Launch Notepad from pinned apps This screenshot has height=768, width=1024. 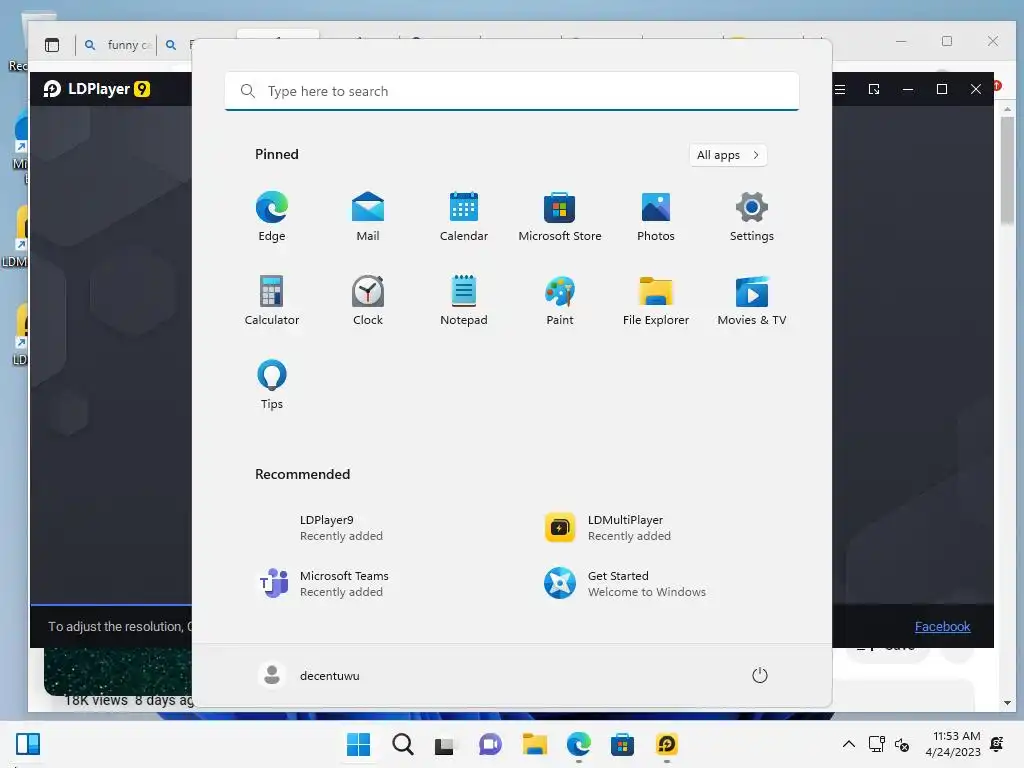(x=464, y=300)
